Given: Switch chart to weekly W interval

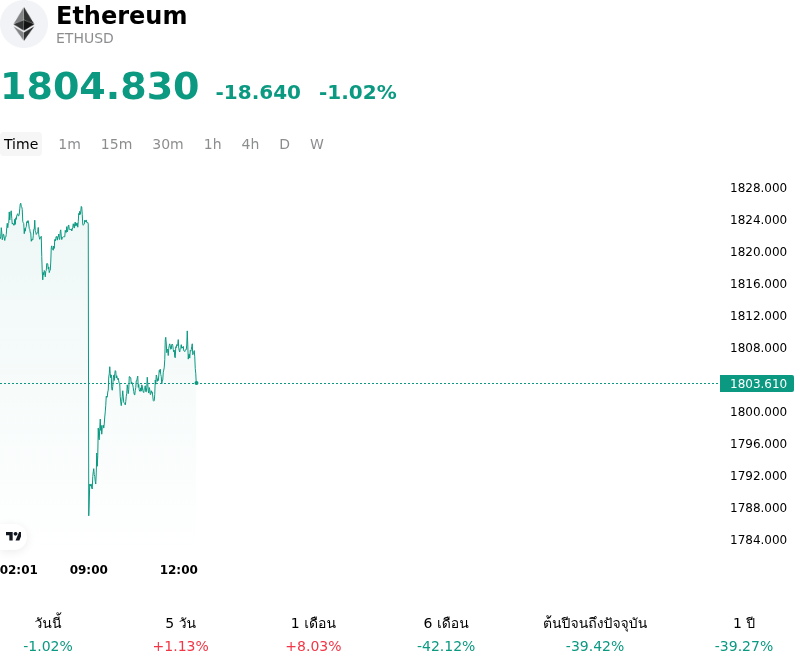Looking at the screenshot, I should pos(317,144).
